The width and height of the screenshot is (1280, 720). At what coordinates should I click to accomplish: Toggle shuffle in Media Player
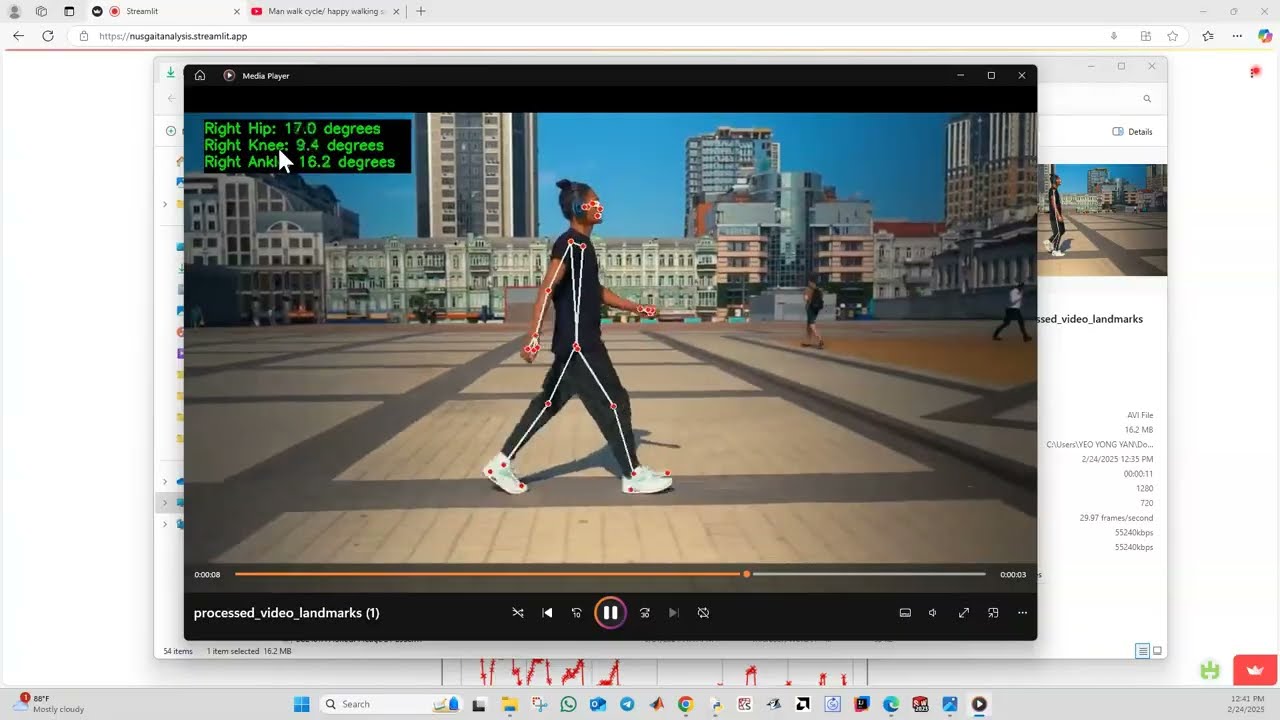tap(518, 613)
